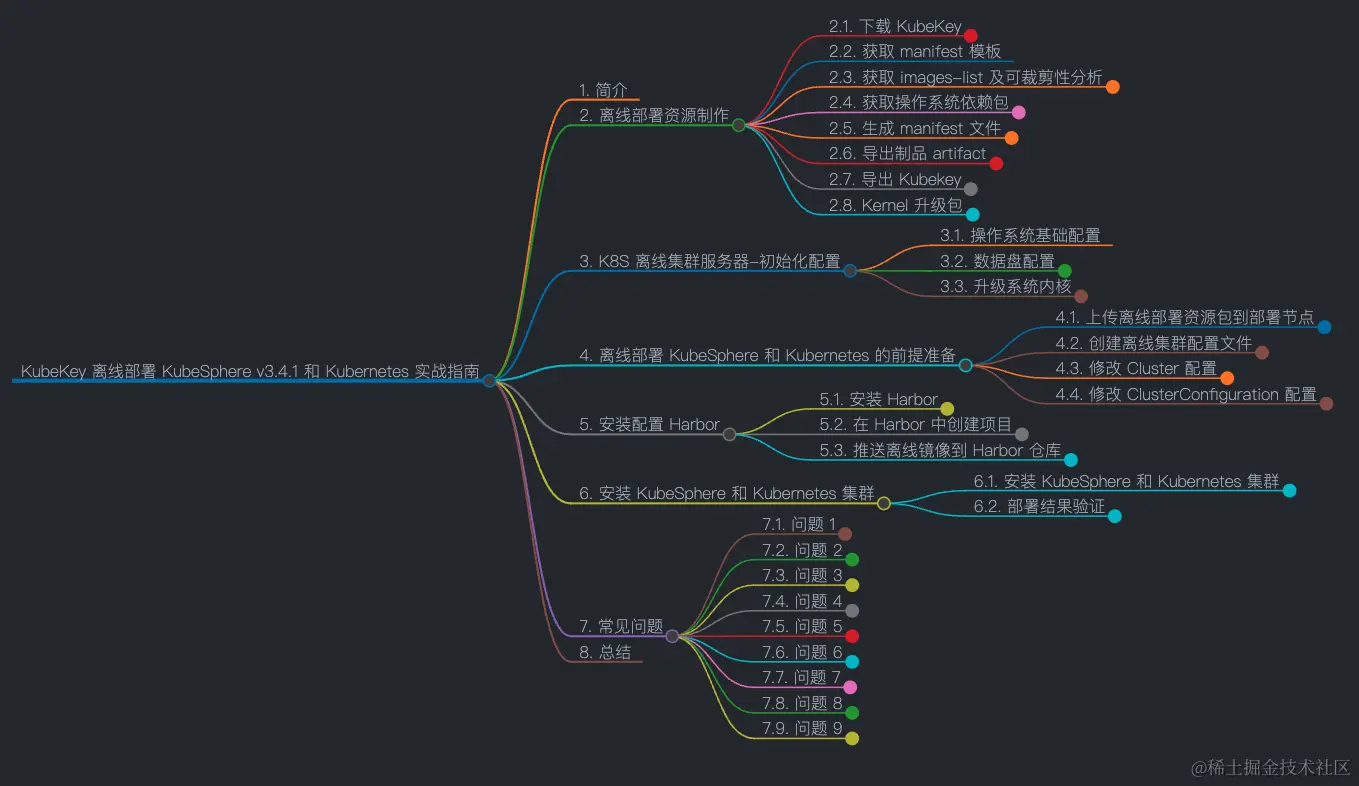Click the blue circle on "3. K8S 离线集群服务器-初始化配置"
The image size is (1359, 786).
click(849, 268)
